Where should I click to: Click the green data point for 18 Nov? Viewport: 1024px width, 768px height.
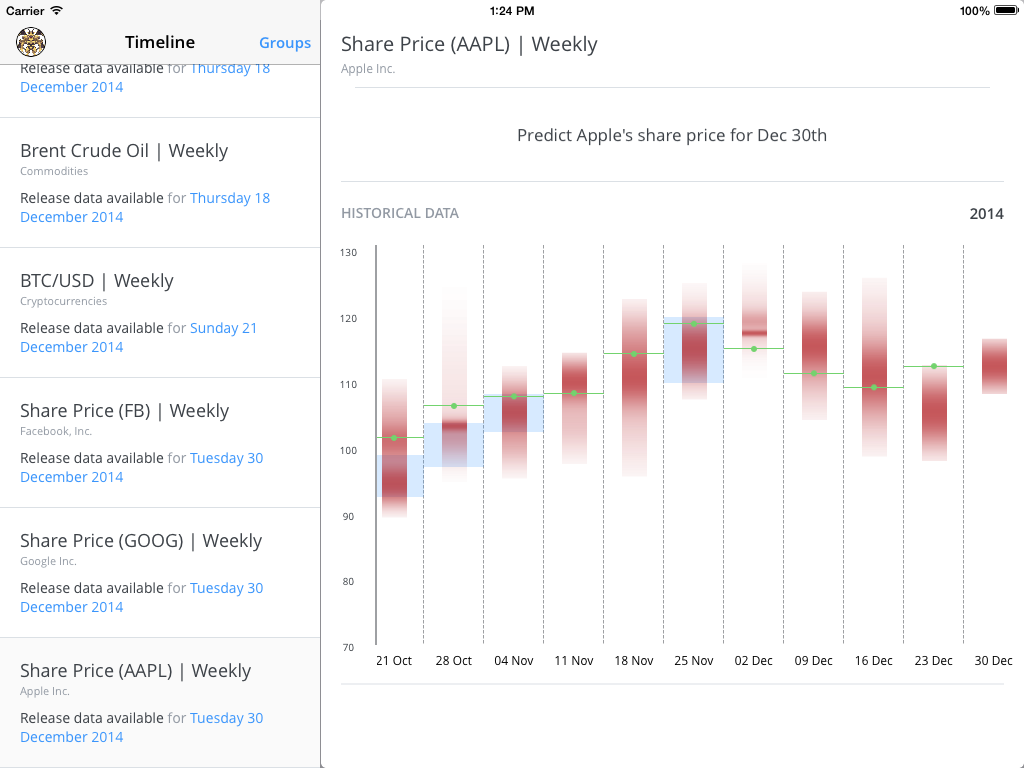634,354
